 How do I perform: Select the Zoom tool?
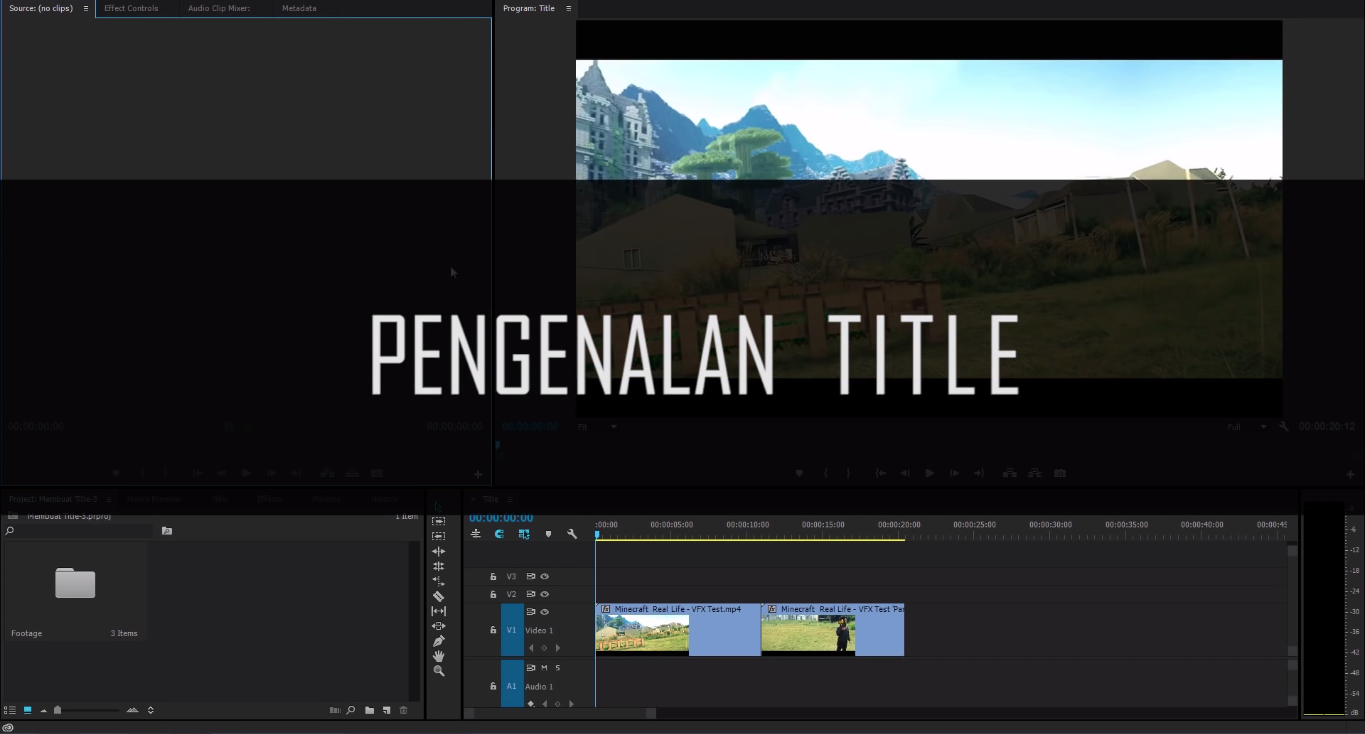438,671
